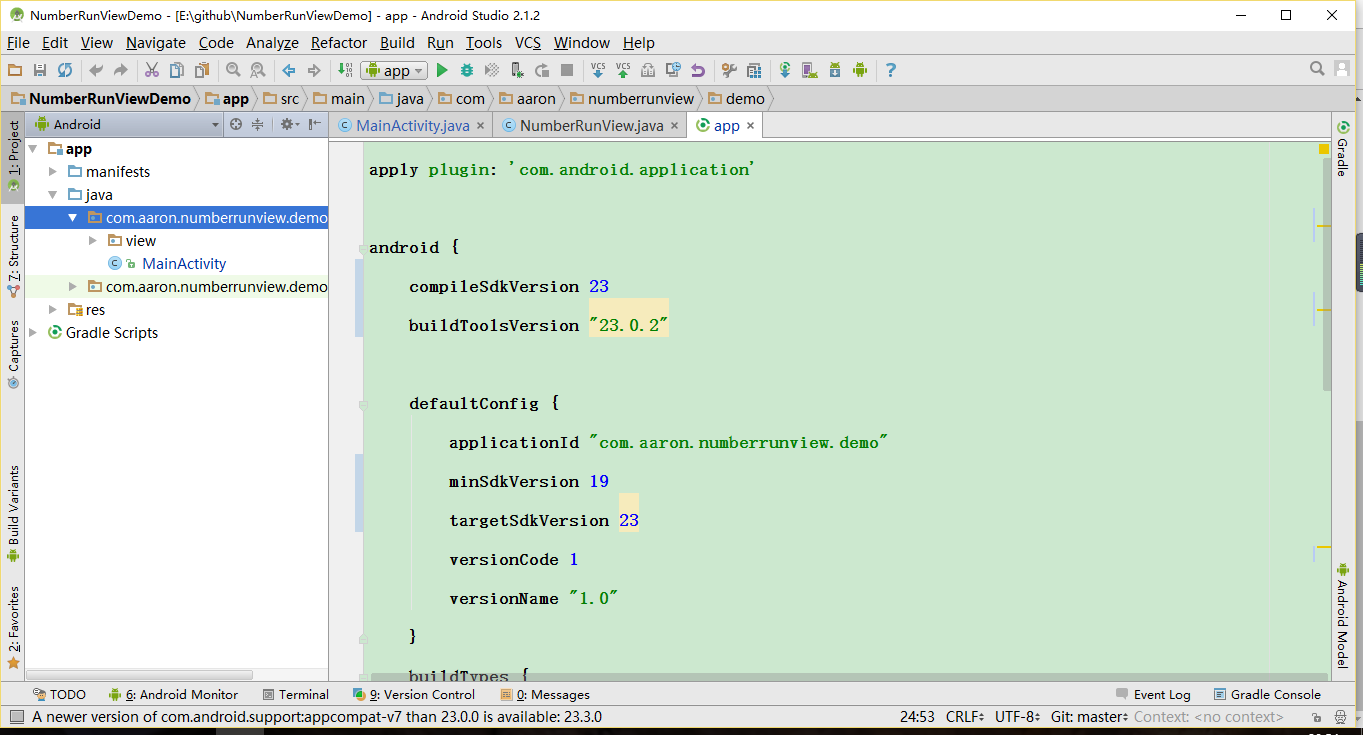Expand the Gradle Scripts tree node
The height and width of the screenshot is (735, 1363).
point(34,333)
